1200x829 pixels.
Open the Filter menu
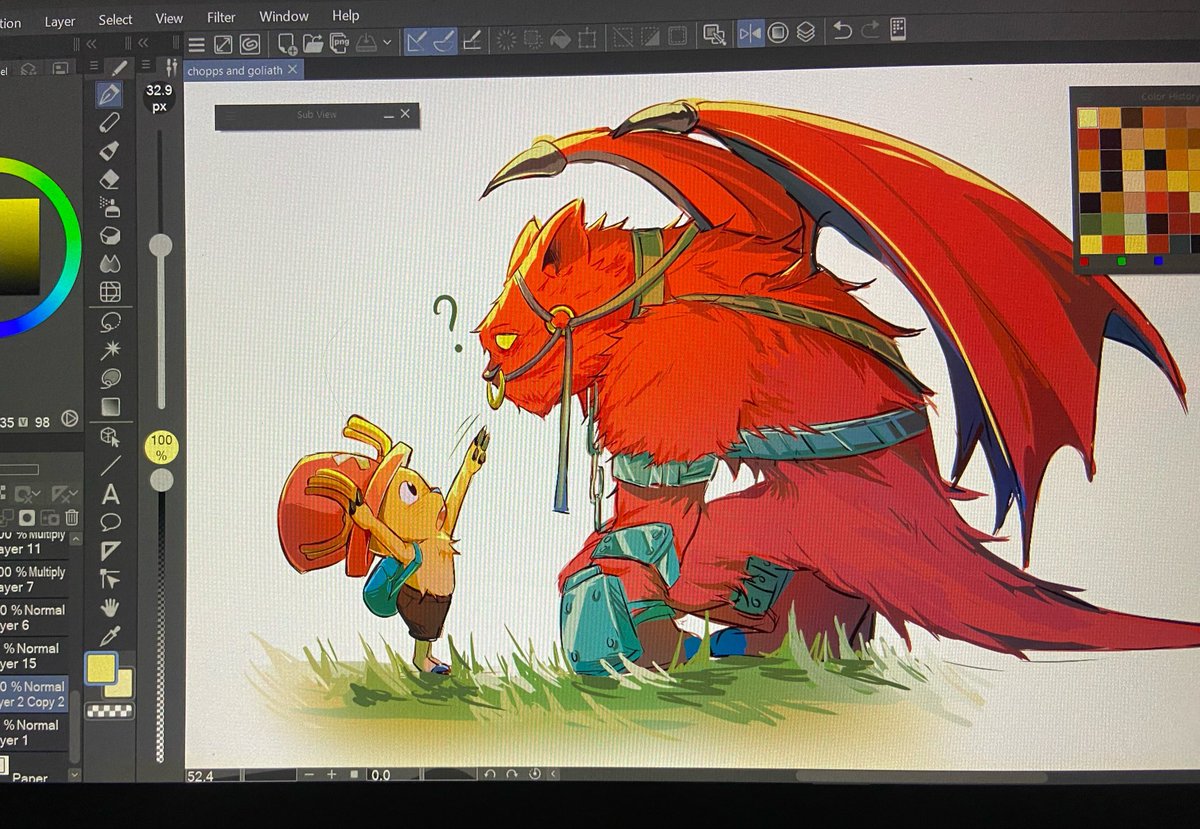[220, 17]
